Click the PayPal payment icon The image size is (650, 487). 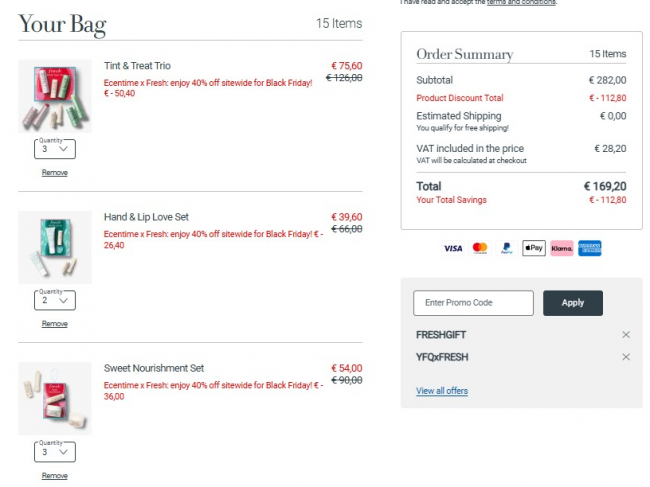[507, 248]
